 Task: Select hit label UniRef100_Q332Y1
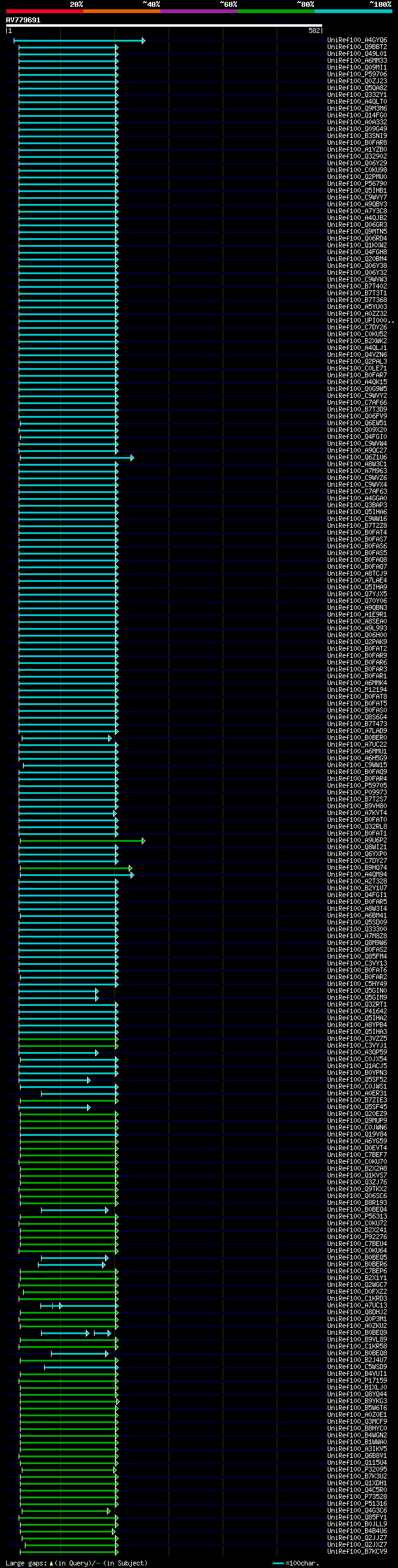[357, 95]
